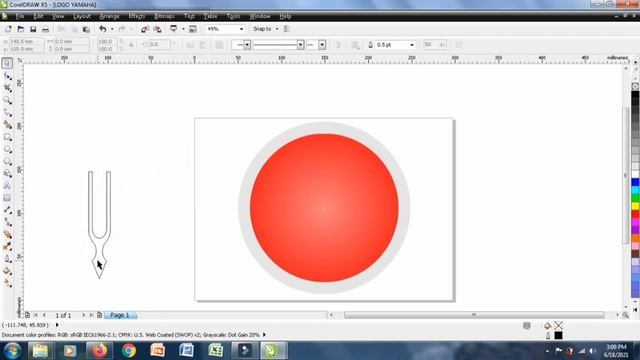Open the Welcome Screen icon
Image resolution: width=640 pixels, height=360 pixels.
tap(193, 29)
